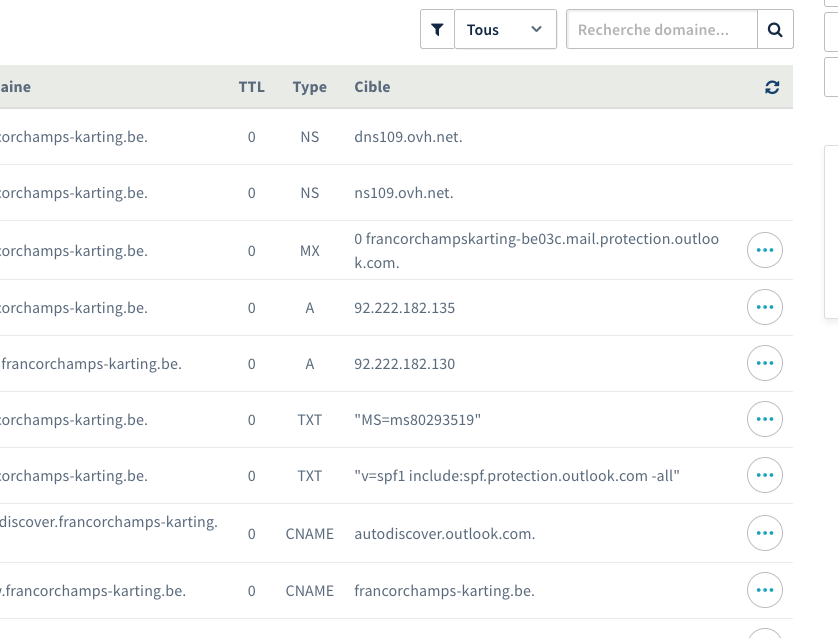Click the funnel filter icon
Screen dimensions: 838x638
coord(437,30)
